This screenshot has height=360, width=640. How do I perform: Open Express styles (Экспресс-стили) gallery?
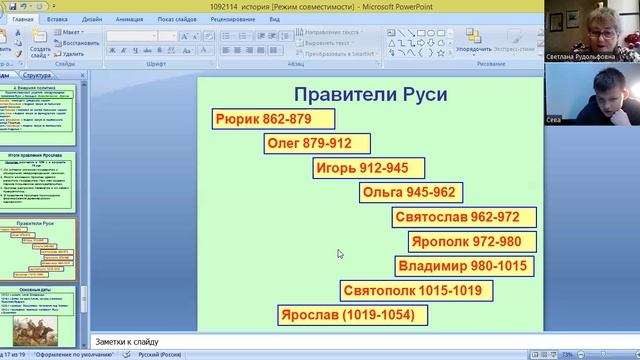[x=514, y=42]
